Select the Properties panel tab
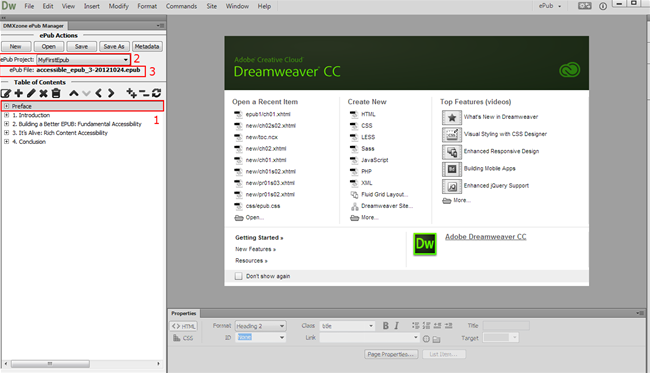This screenshot has width=650, height=373. click(184, 313)
